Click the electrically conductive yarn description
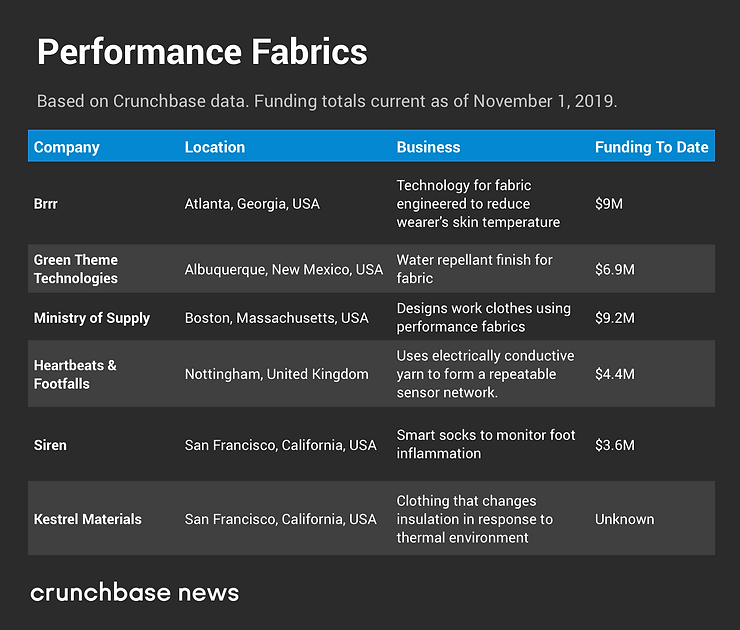The height and width of the screenshot is (630, 740). coord(485,374)
